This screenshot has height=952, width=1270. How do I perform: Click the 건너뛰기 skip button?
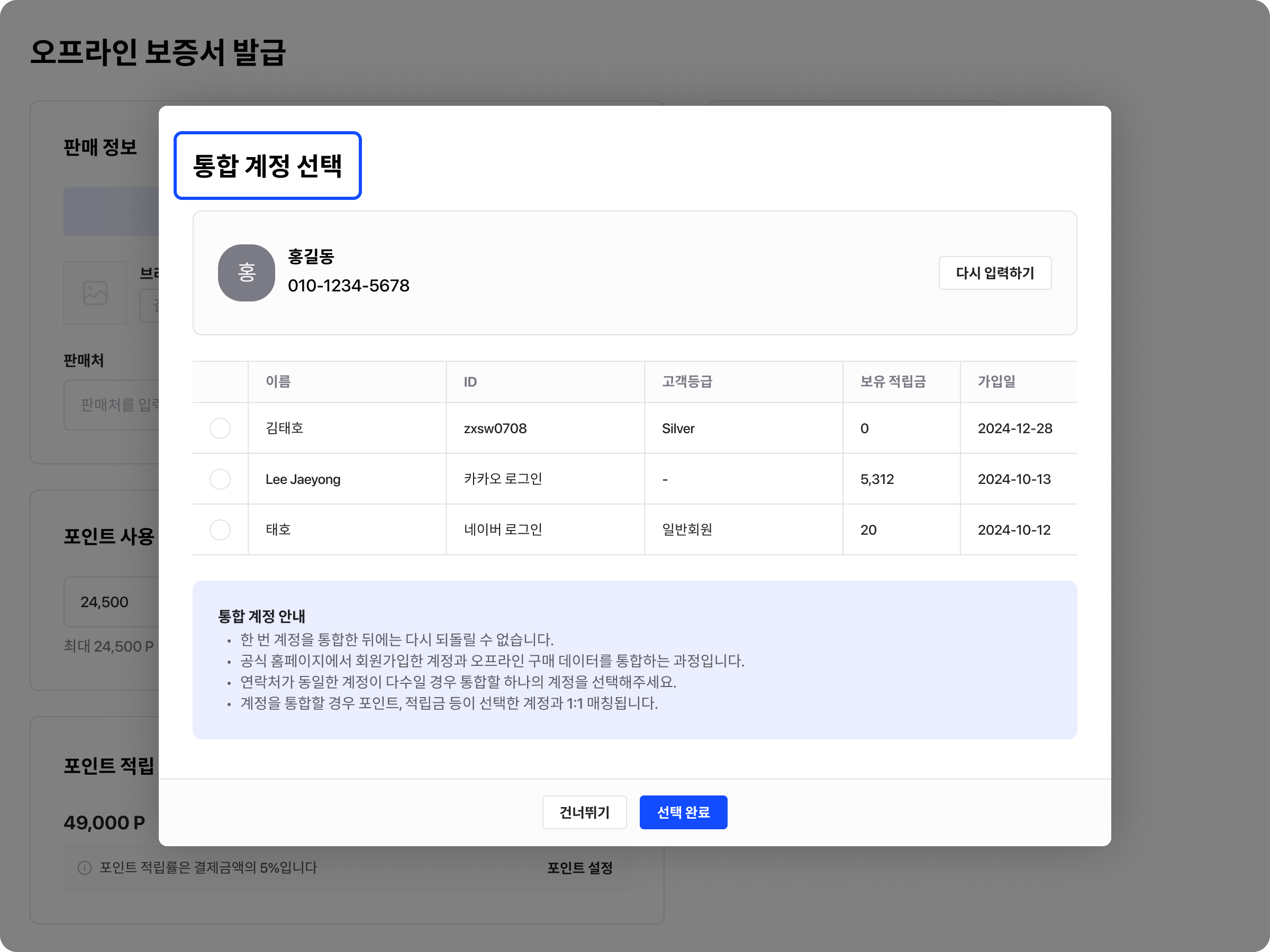[x=584, y=812]
